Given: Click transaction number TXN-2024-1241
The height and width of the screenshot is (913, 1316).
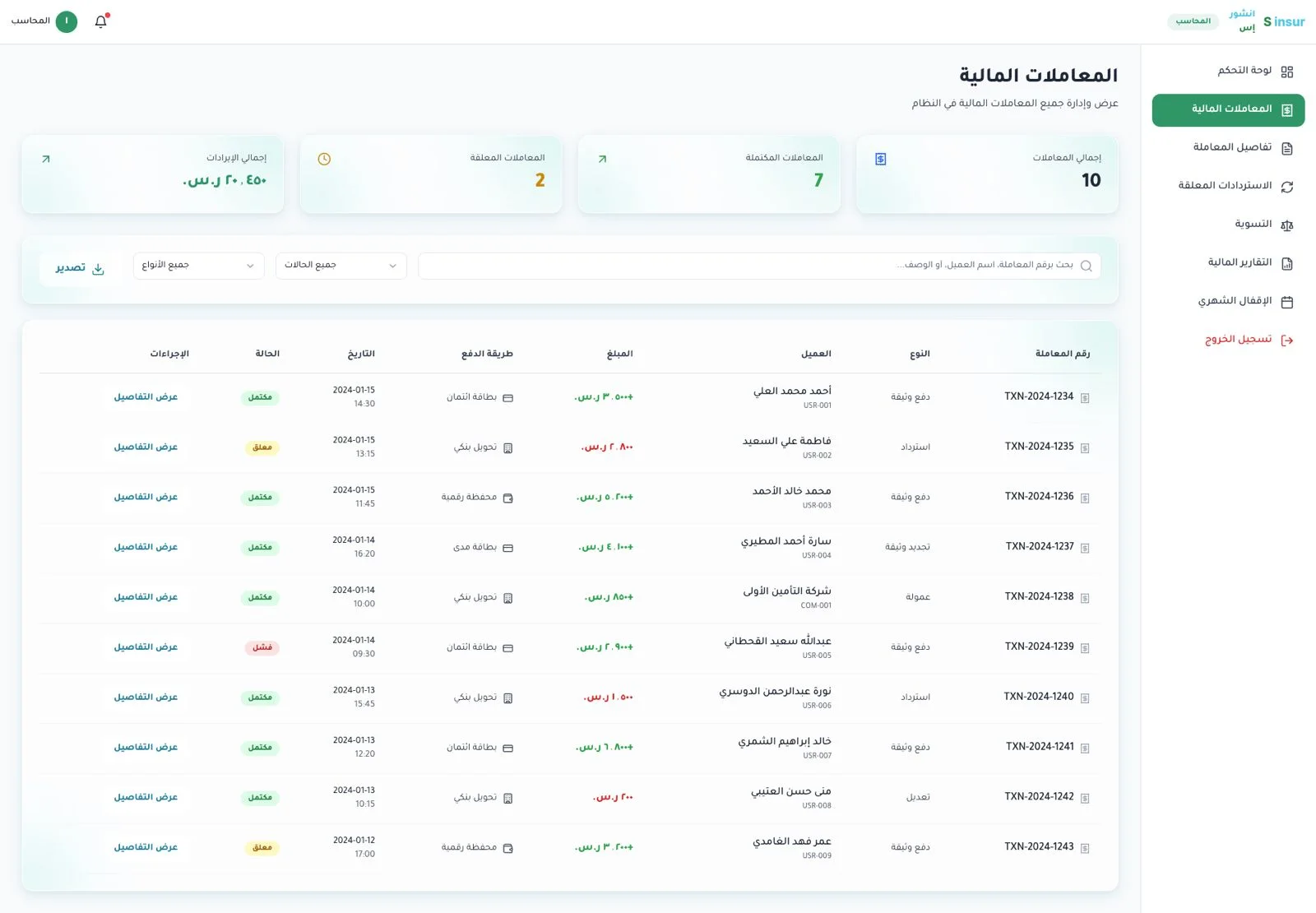Looking at the screenshot, I should [1040, 747].
